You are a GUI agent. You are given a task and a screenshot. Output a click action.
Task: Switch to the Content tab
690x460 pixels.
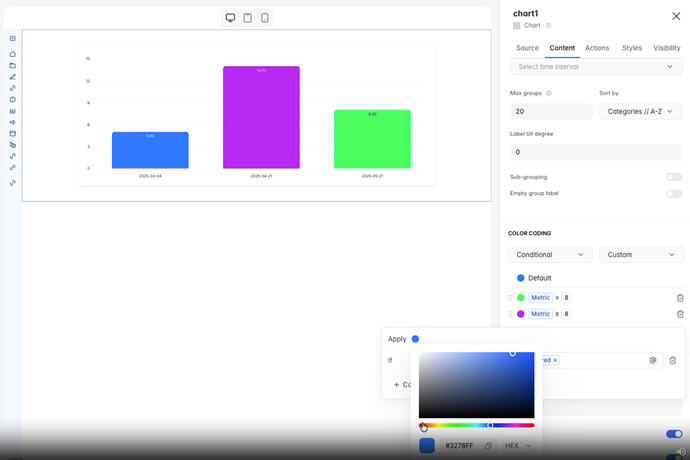coord(562,48)
